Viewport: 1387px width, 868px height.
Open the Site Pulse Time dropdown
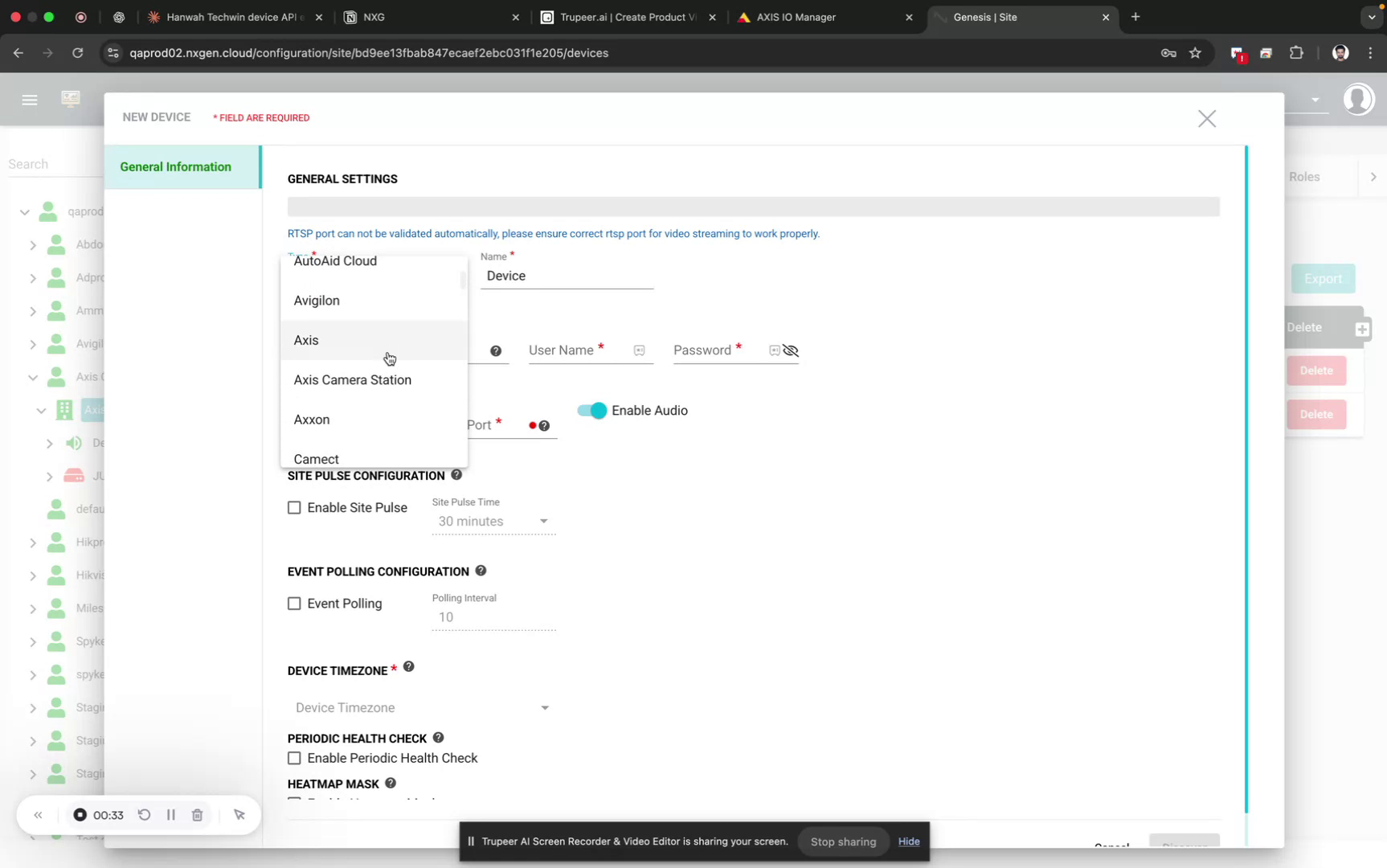[544, 522]
